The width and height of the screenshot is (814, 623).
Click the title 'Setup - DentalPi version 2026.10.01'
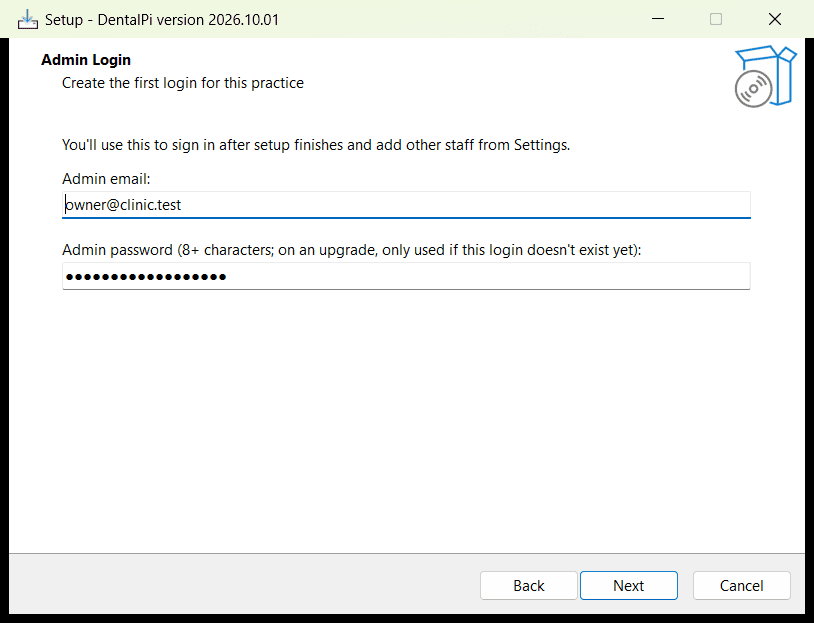click(162, 20)
